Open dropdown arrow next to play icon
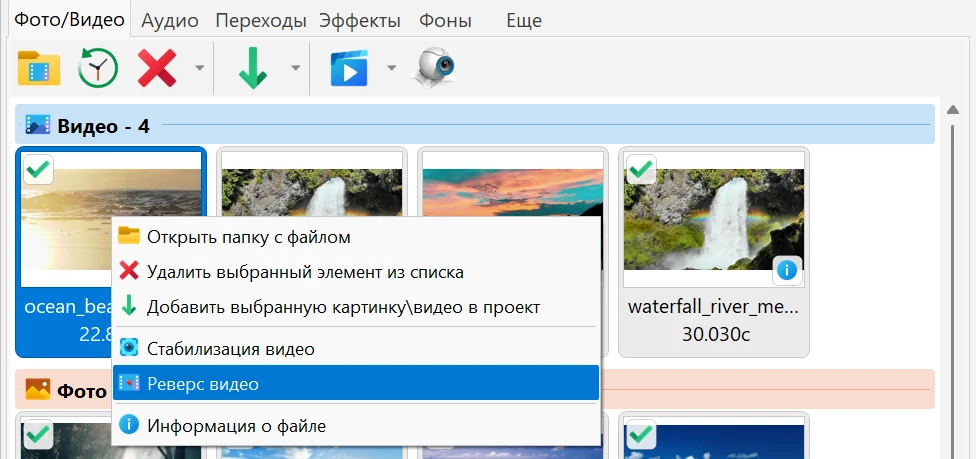The width and height of the screenshot is (976, 459). click(392, 67)
